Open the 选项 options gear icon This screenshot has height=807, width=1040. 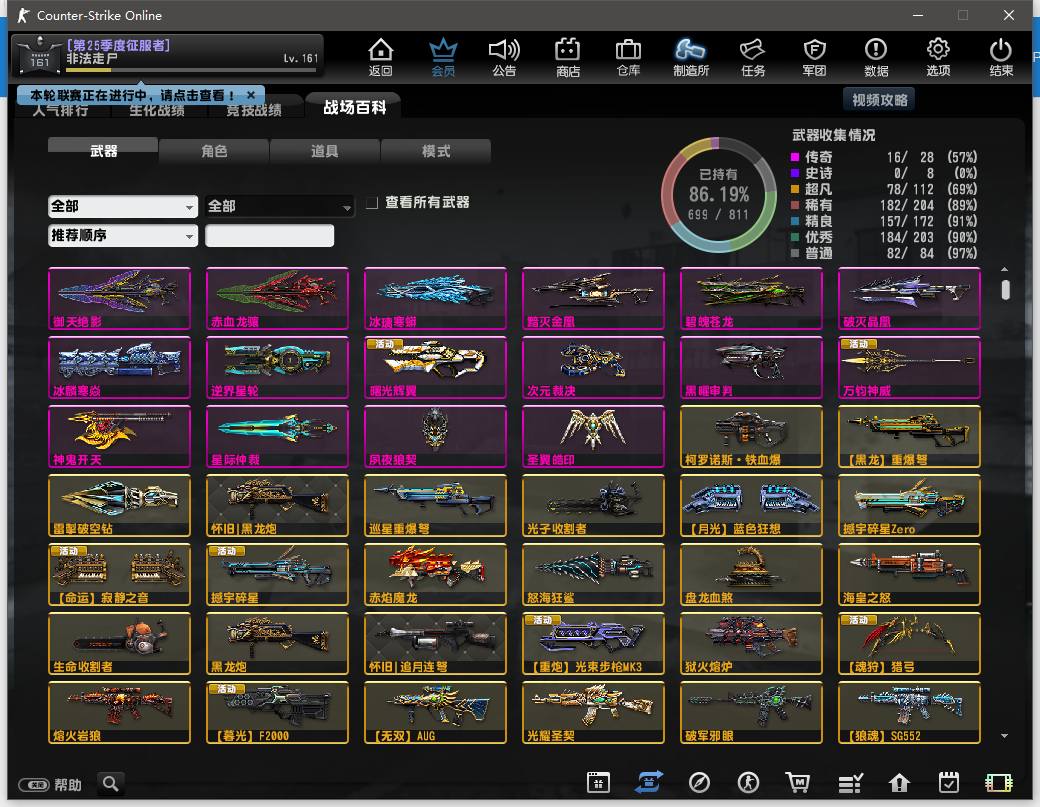(938, 56)
